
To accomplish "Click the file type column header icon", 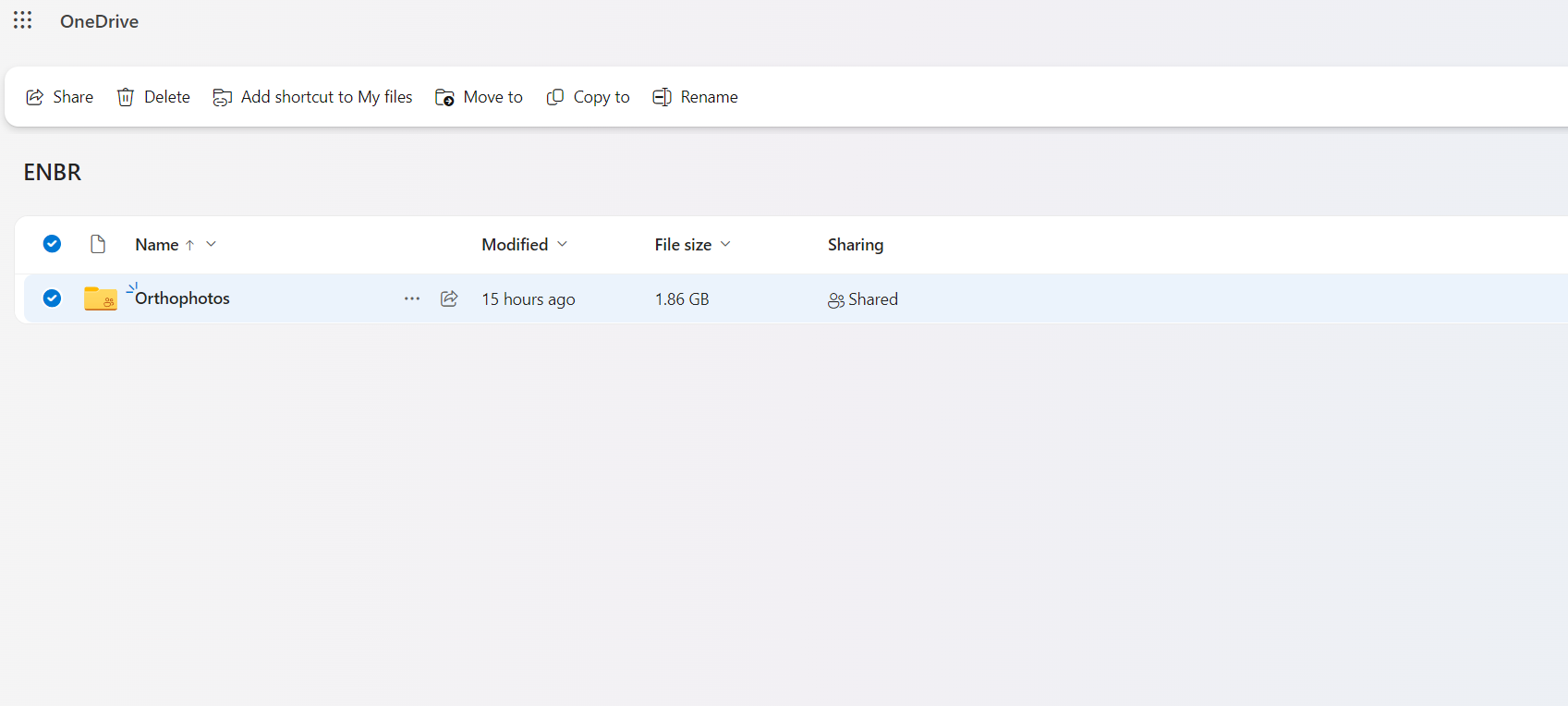I will click(x=98, y=244).
